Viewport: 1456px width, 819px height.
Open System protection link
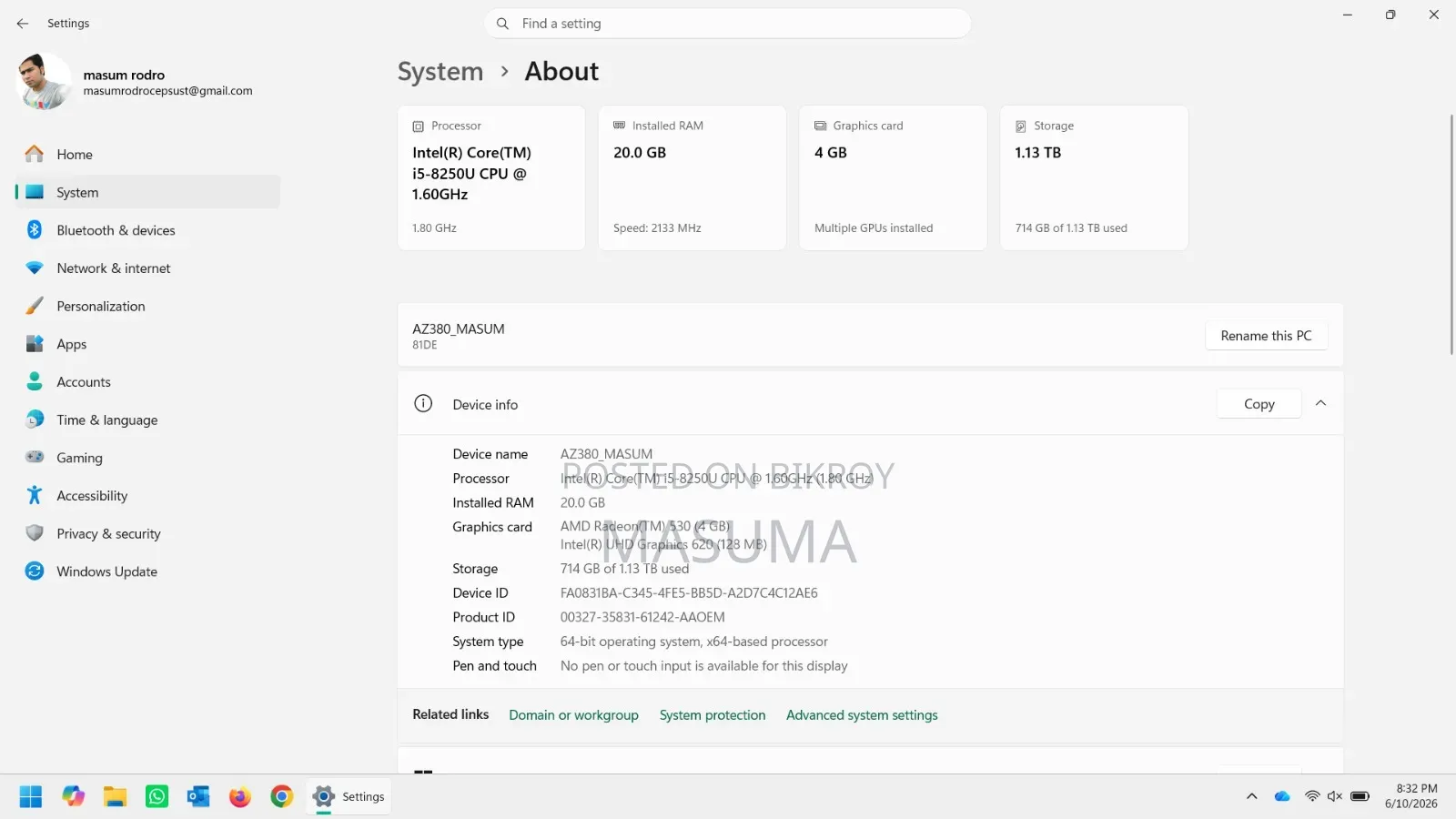(713, 715)
